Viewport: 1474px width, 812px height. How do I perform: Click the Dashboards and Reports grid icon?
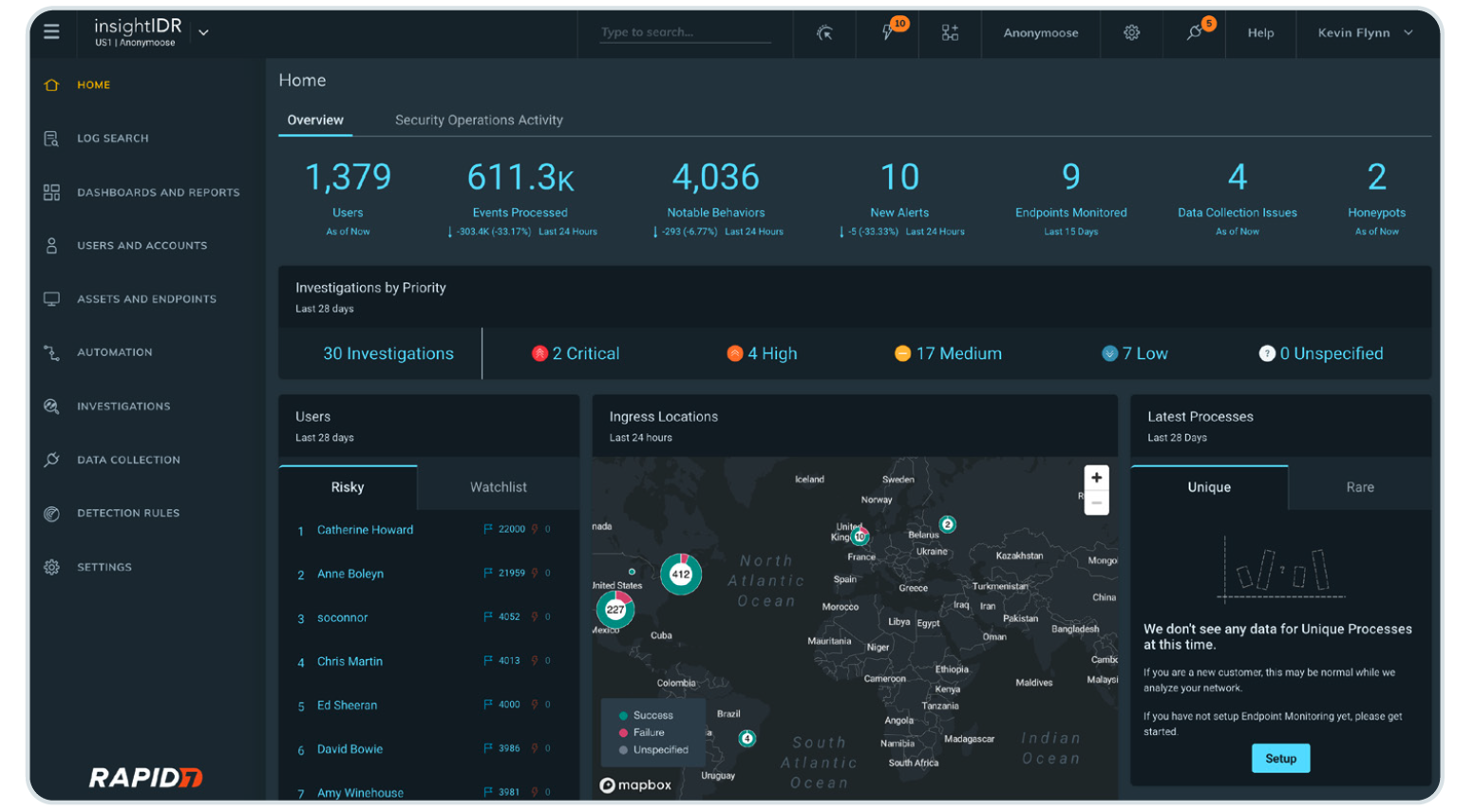51,192
